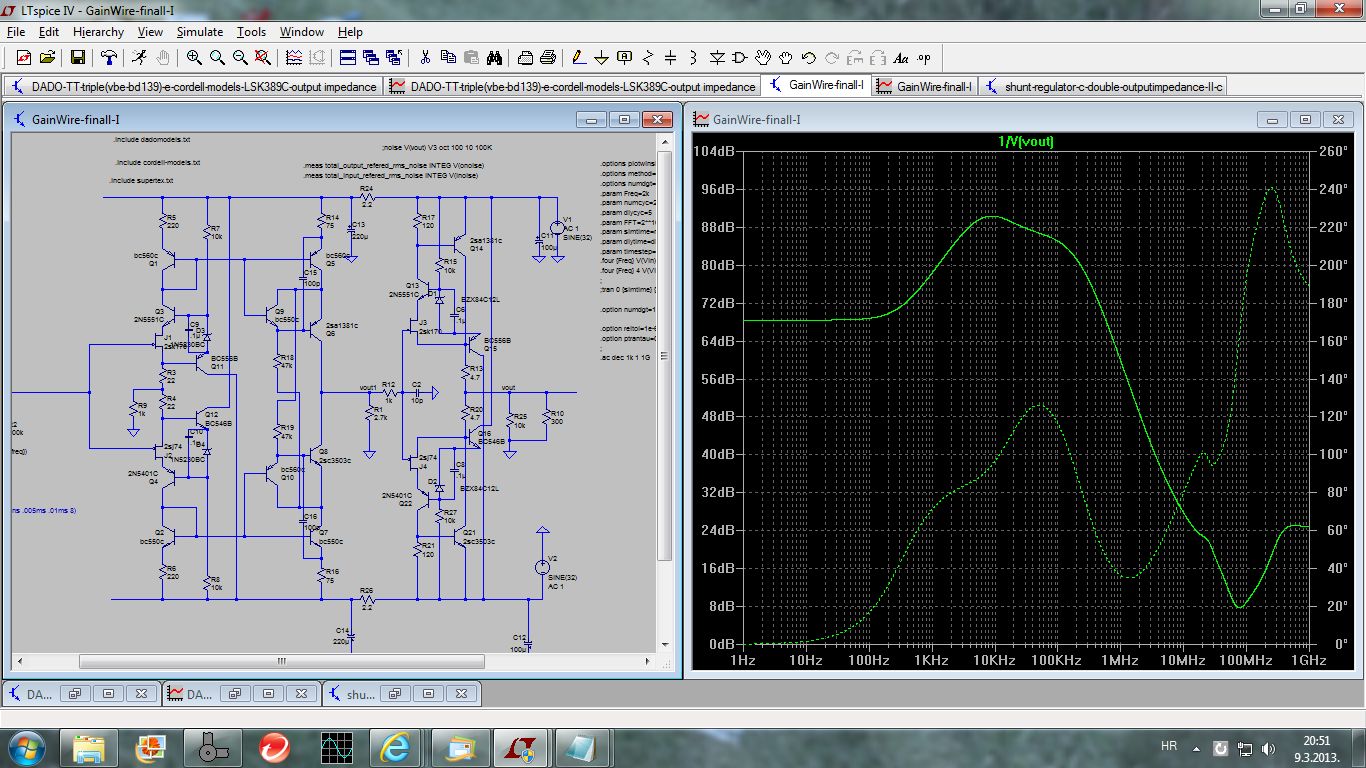Viewport: 1366px width, 768px height.
Task: Click R24 resistor label in schematic
Action: pyautogui.click(x=366, y=188)
